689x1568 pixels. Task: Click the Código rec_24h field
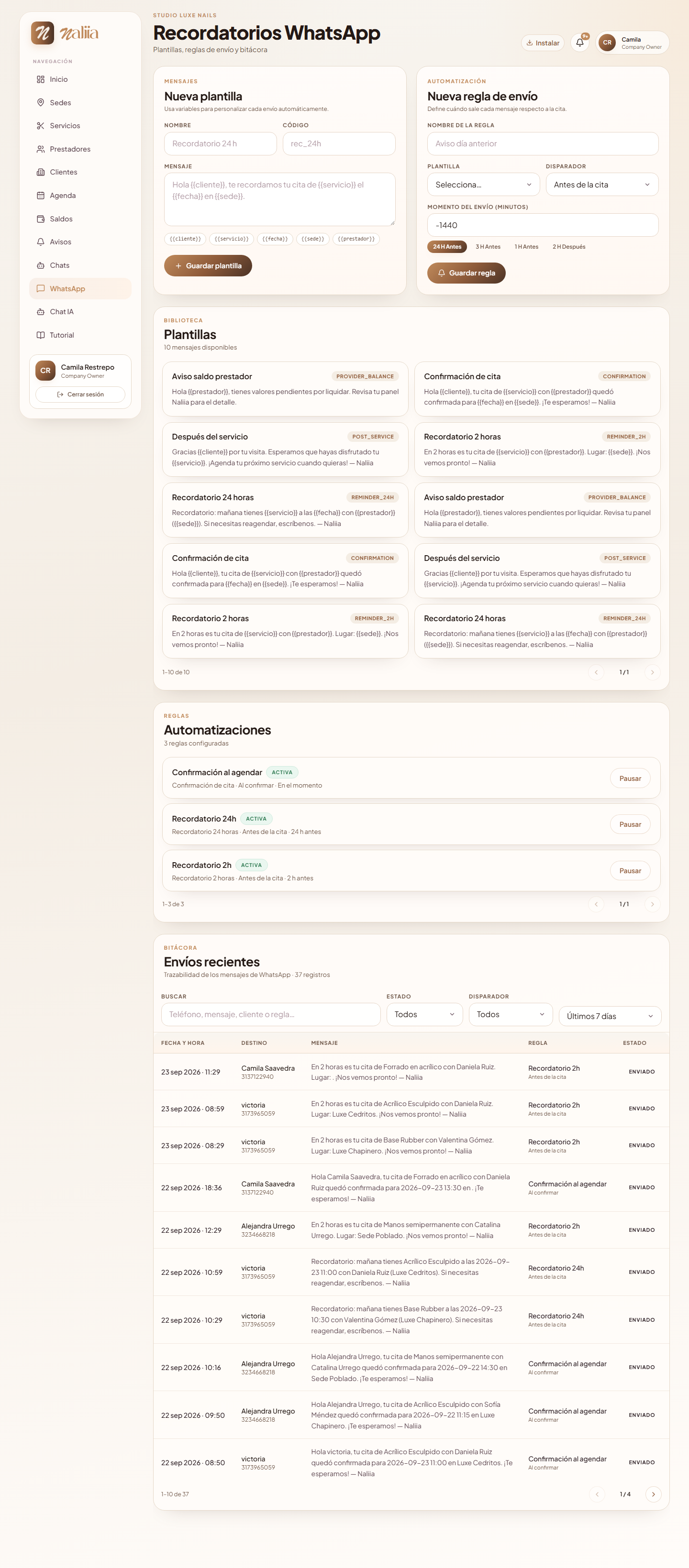click(x=339, y=143)
